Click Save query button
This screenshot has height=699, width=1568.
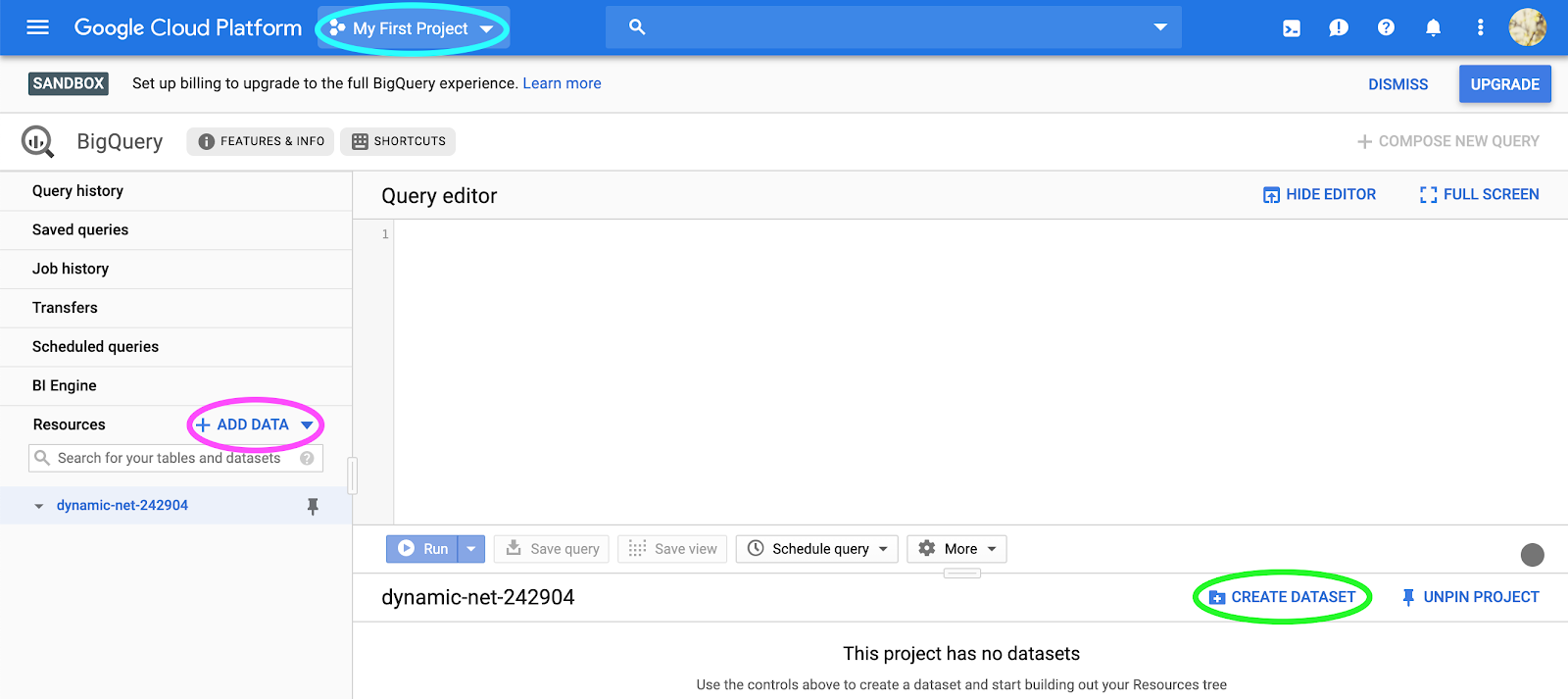click(552, 549)
